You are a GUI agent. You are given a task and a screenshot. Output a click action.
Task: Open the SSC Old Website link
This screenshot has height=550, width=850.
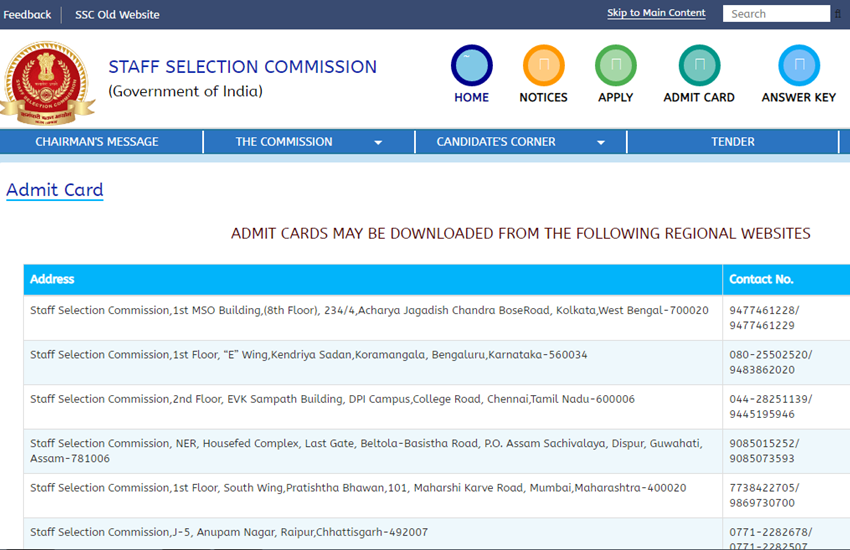click(117, 14)
